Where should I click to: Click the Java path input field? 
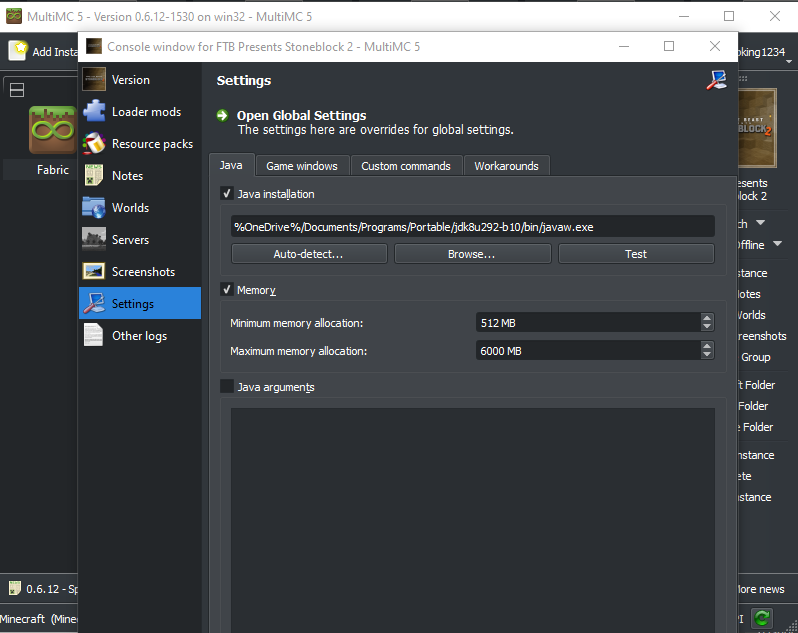pyautogui.click(x=473, y=226)
